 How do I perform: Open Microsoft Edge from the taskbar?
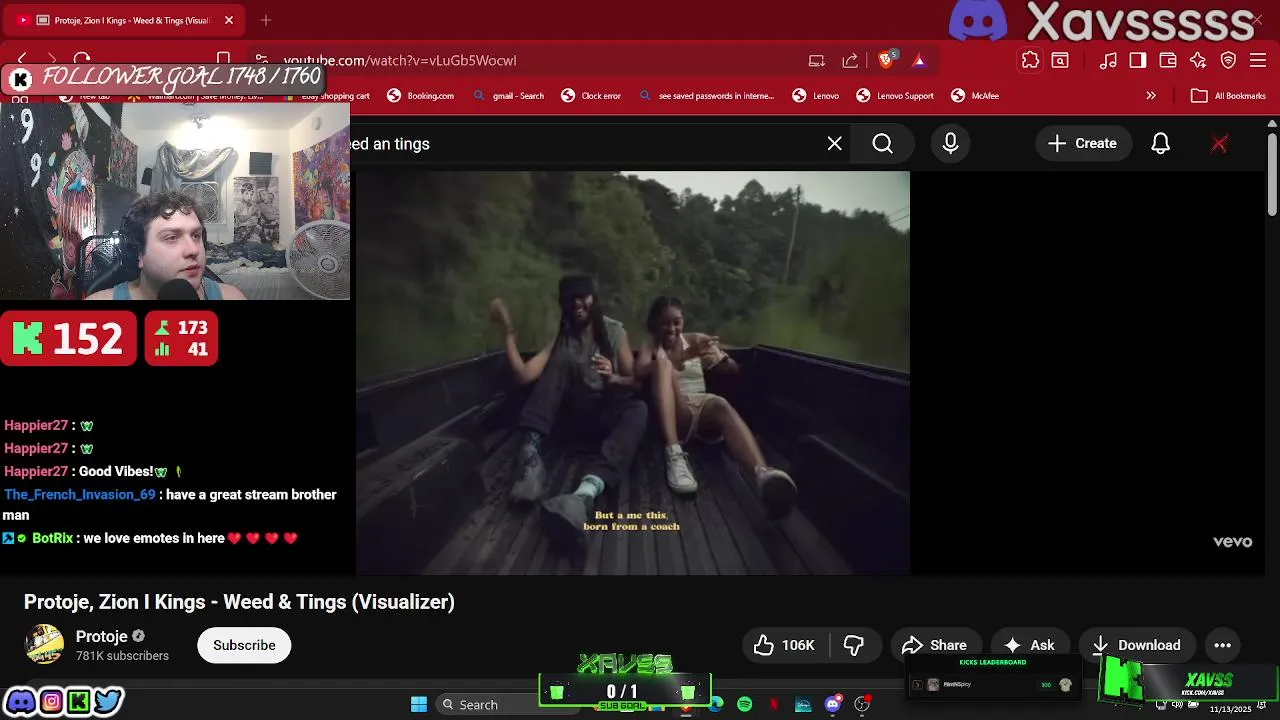(716, 705)
